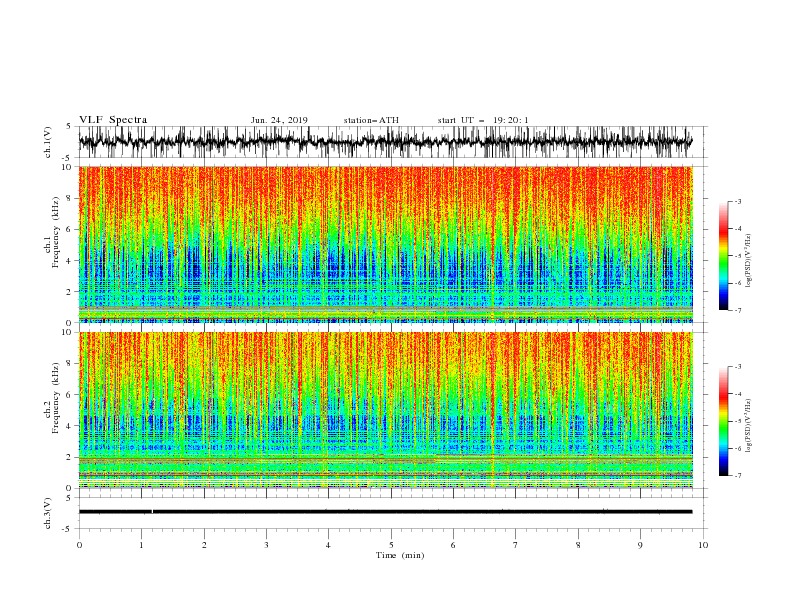Screen dimensions: 792x612
Task: Click the ch.1 voltage waveform plot
Action: [x=385, y=142]
